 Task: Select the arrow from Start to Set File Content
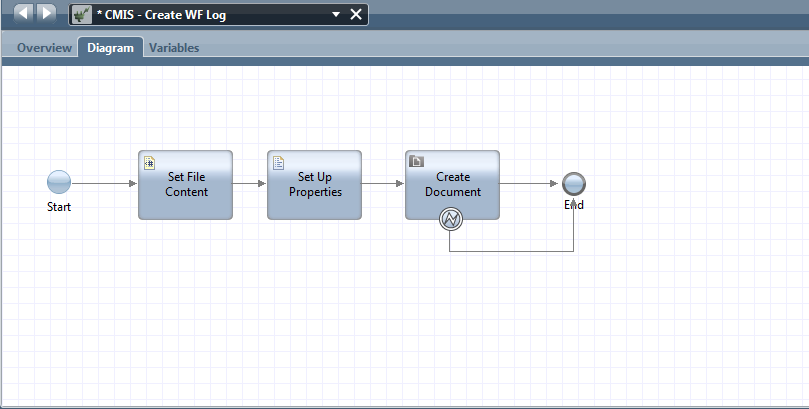point(104,184)
